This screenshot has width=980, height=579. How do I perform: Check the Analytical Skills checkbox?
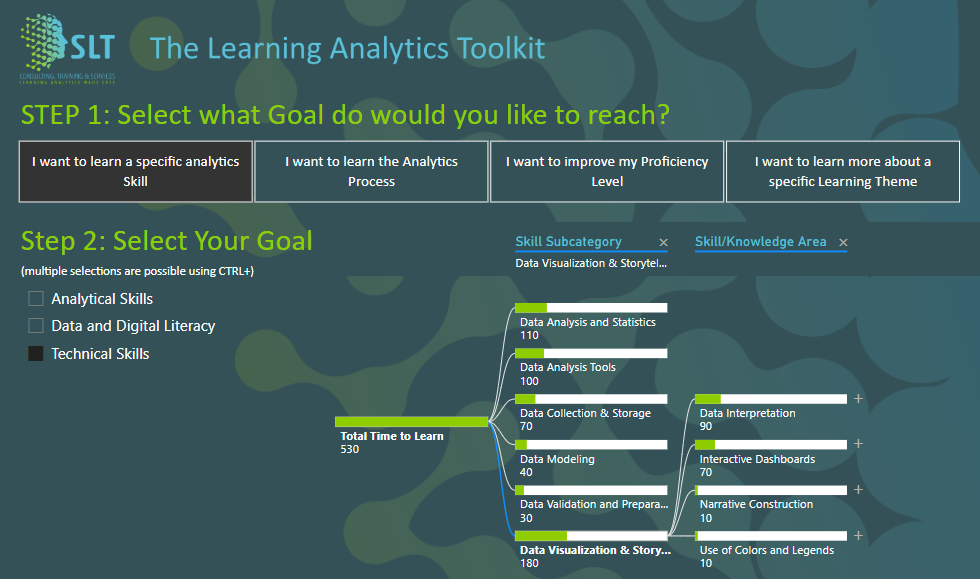coord(36,298)
